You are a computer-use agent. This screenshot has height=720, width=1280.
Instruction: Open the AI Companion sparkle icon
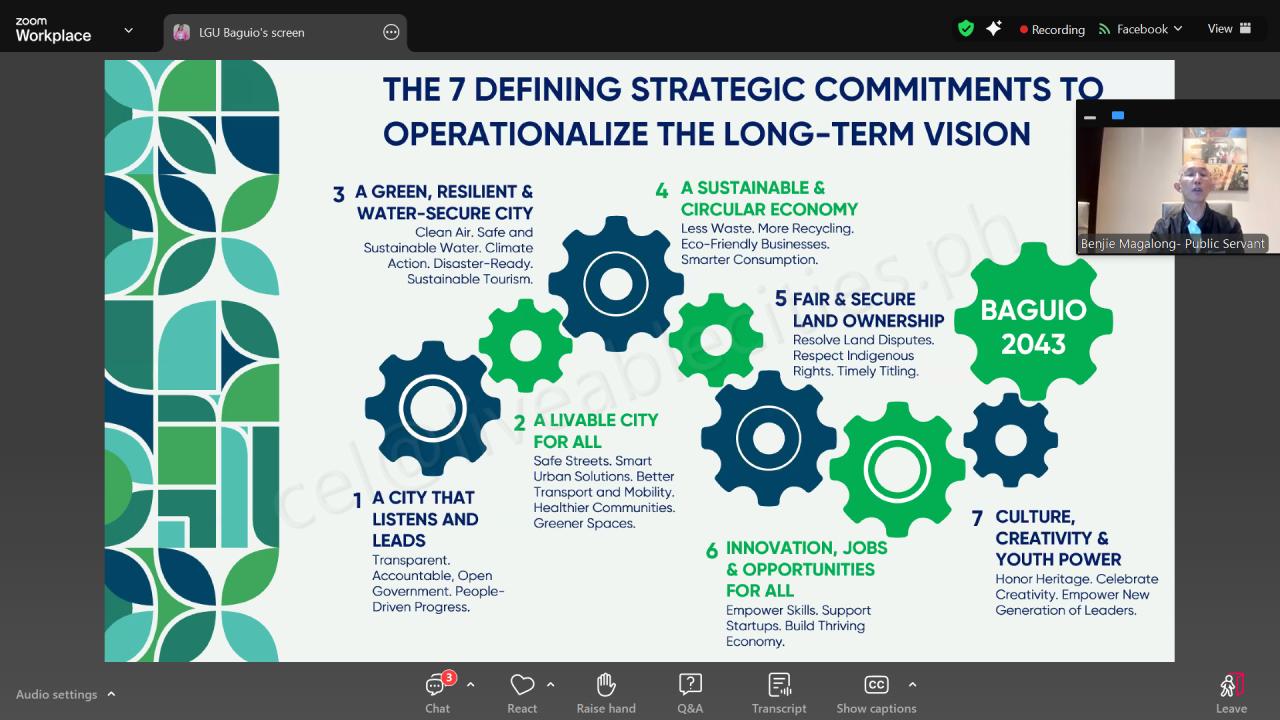coord(994,29)
